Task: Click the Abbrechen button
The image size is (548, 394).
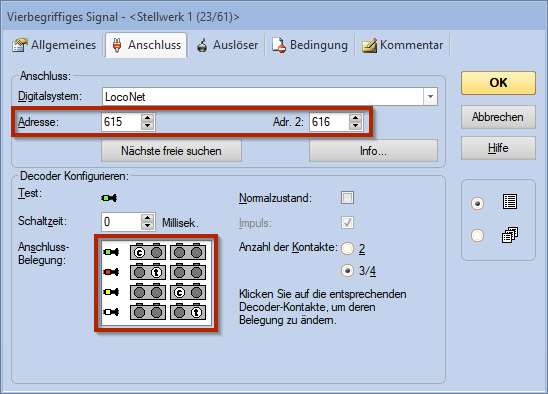Action: [498, 117]
